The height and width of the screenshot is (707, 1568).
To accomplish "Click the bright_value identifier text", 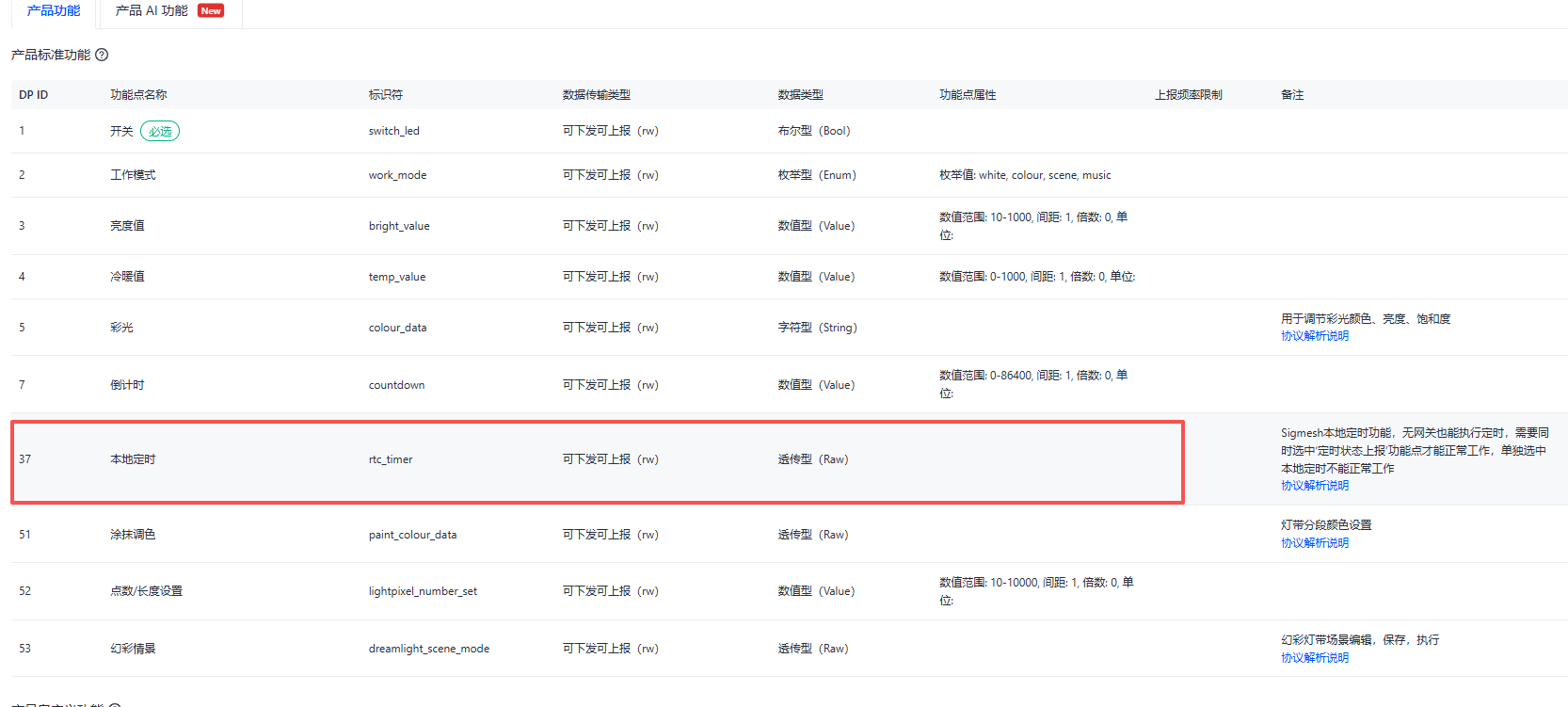I will pyautogui.click(x=398, y=226).
